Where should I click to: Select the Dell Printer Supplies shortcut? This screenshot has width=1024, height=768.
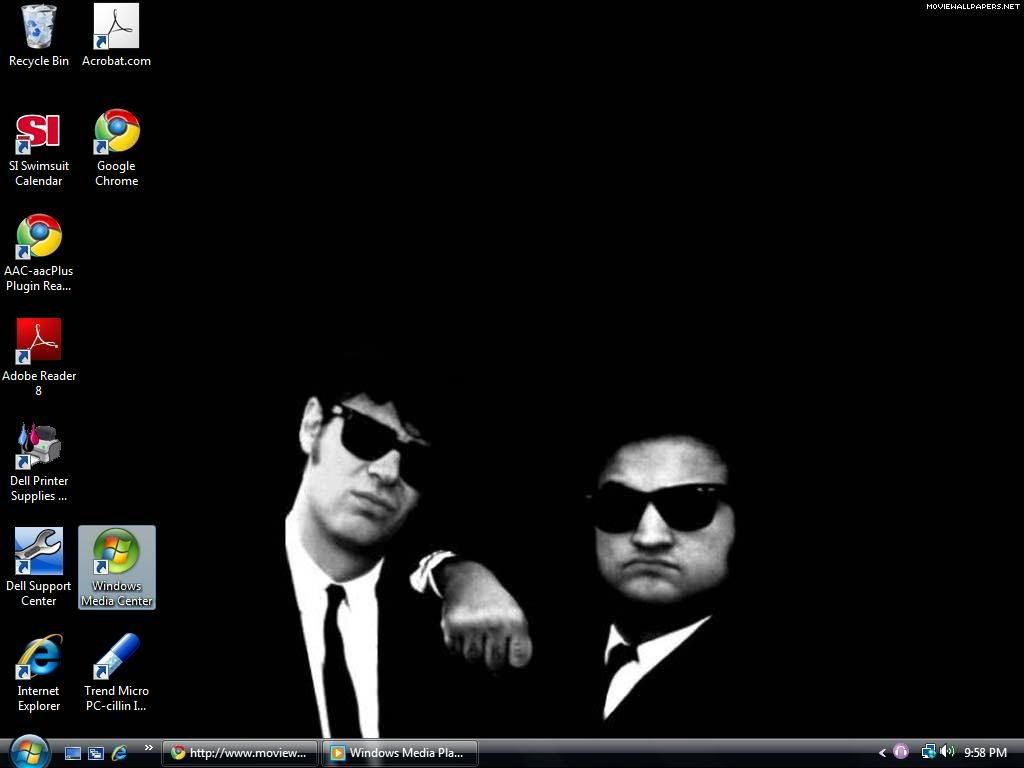(39, 448)
